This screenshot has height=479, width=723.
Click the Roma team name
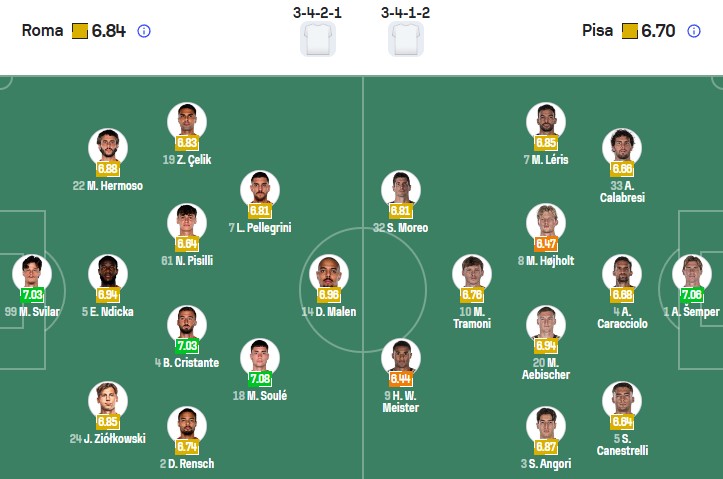tap(41, 31)
